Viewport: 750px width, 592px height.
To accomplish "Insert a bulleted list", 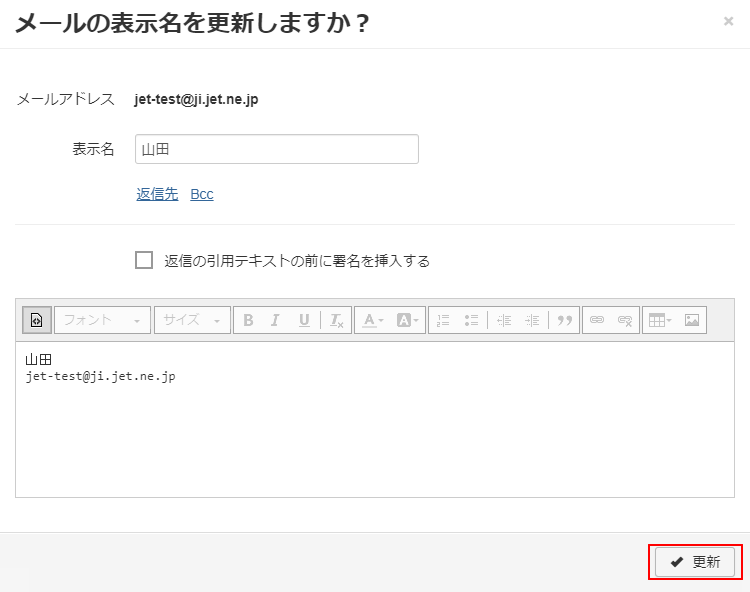I will pyautogui.click(x=471, y=320).
